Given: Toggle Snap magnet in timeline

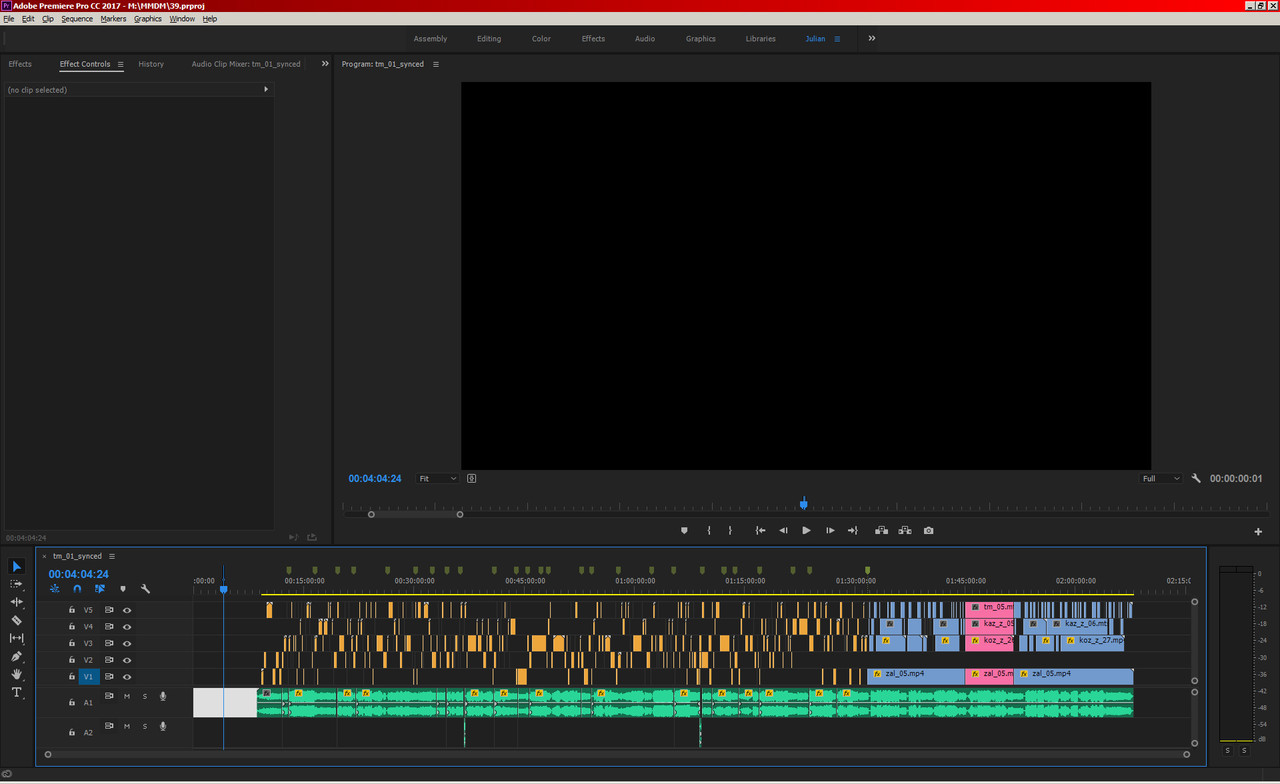Looking at the screenshot, I should [x=77, y=589].
